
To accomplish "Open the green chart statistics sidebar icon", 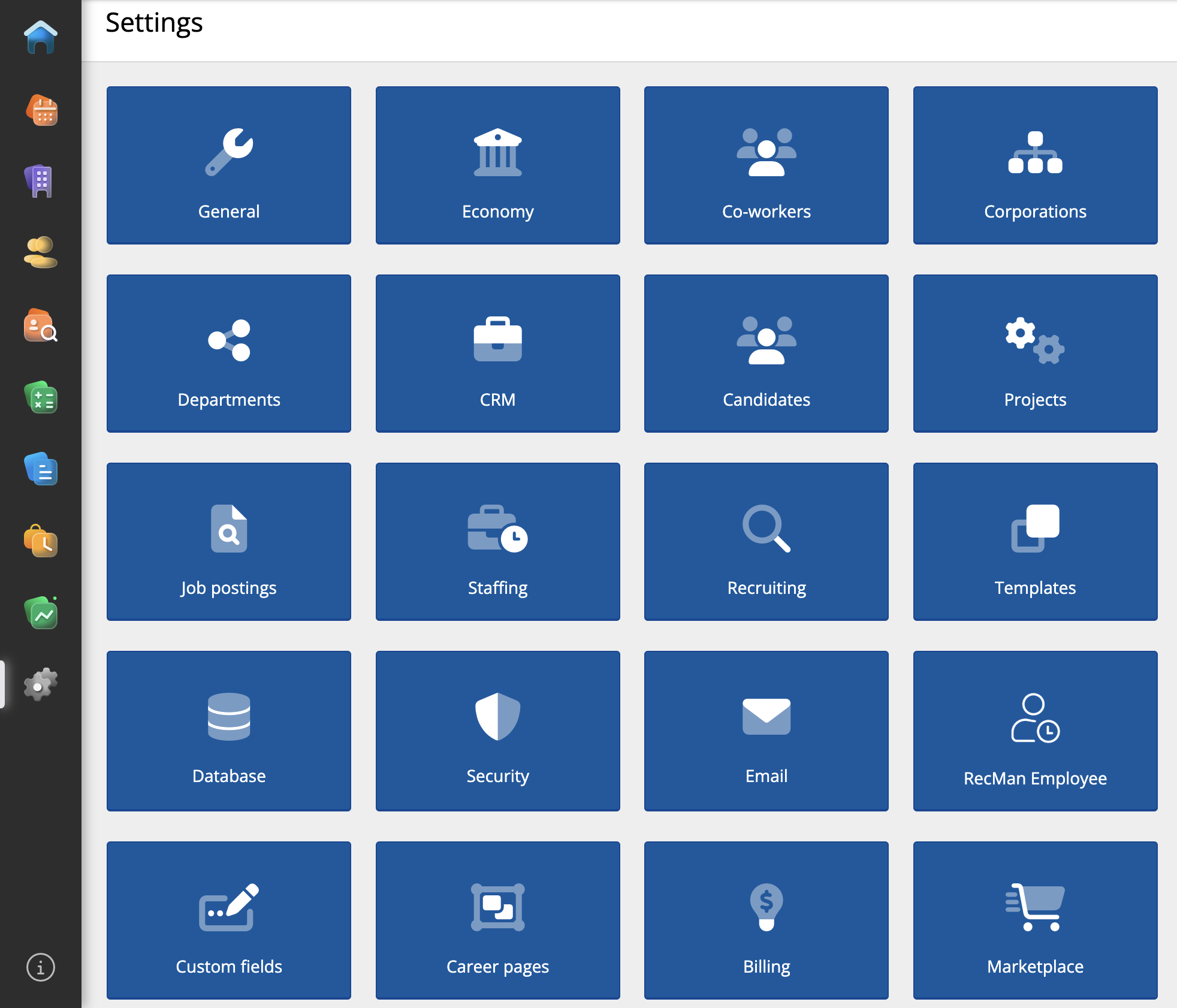I will [x=41, y=613].
